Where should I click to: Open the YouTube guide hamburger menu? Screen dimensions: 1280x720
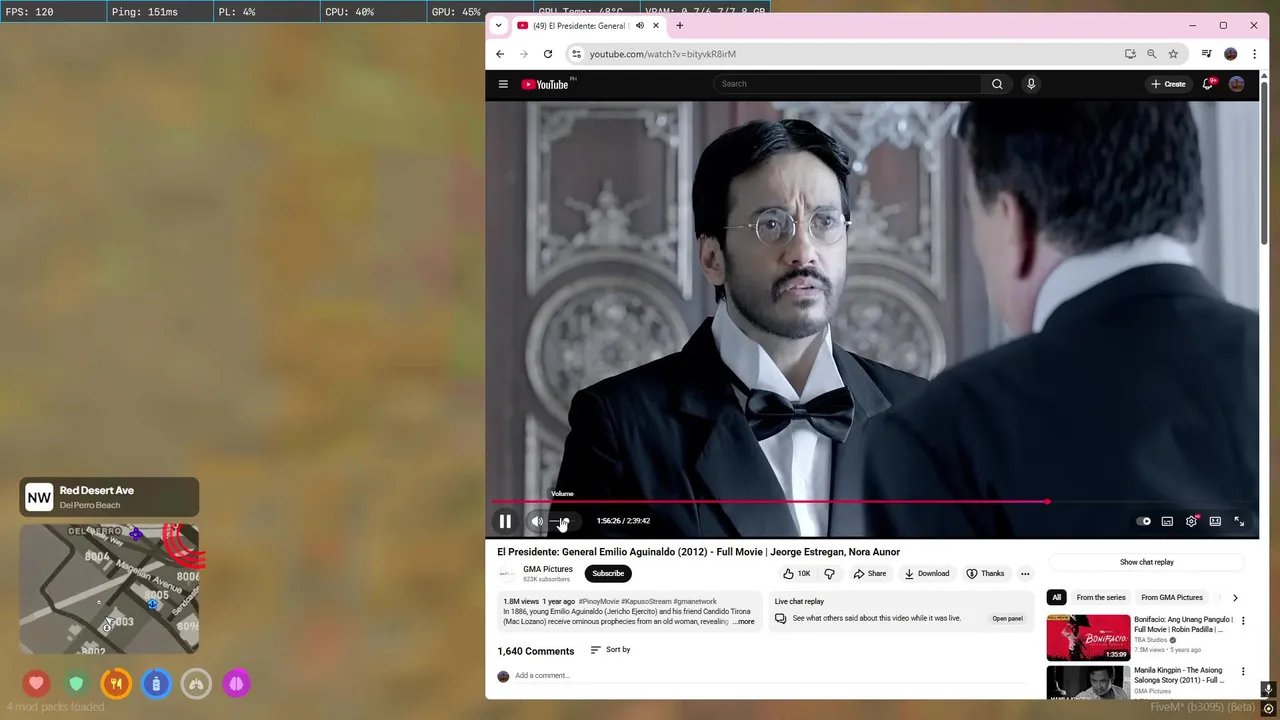(x=503, y=84)
